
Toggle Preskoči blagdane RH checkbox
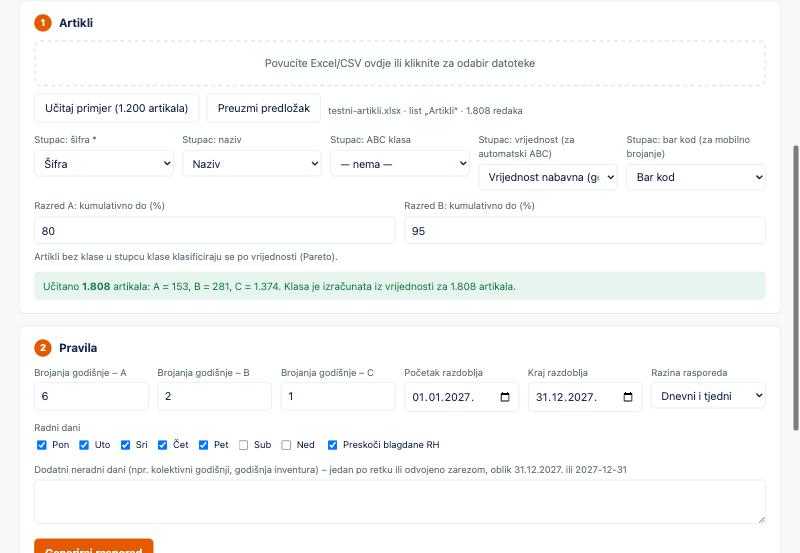[x=332, y=445]
